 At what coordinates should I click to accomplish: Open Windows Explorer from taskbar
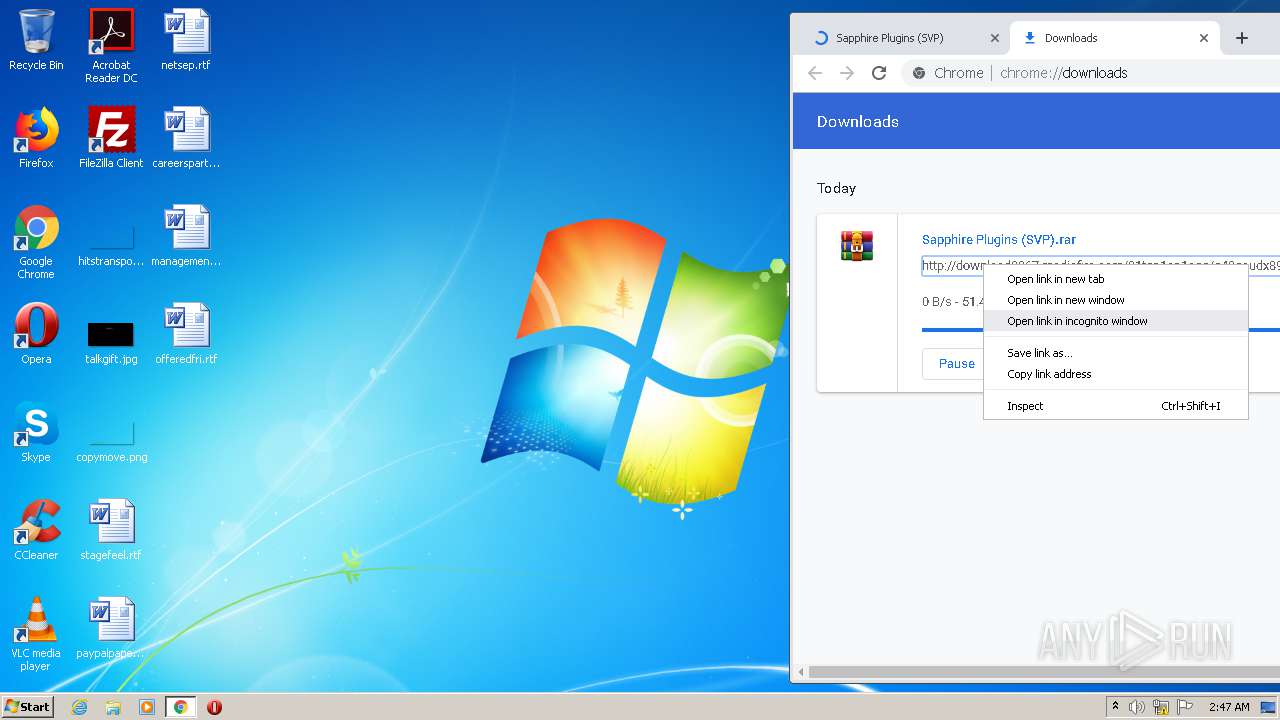(x=113, y=707)
